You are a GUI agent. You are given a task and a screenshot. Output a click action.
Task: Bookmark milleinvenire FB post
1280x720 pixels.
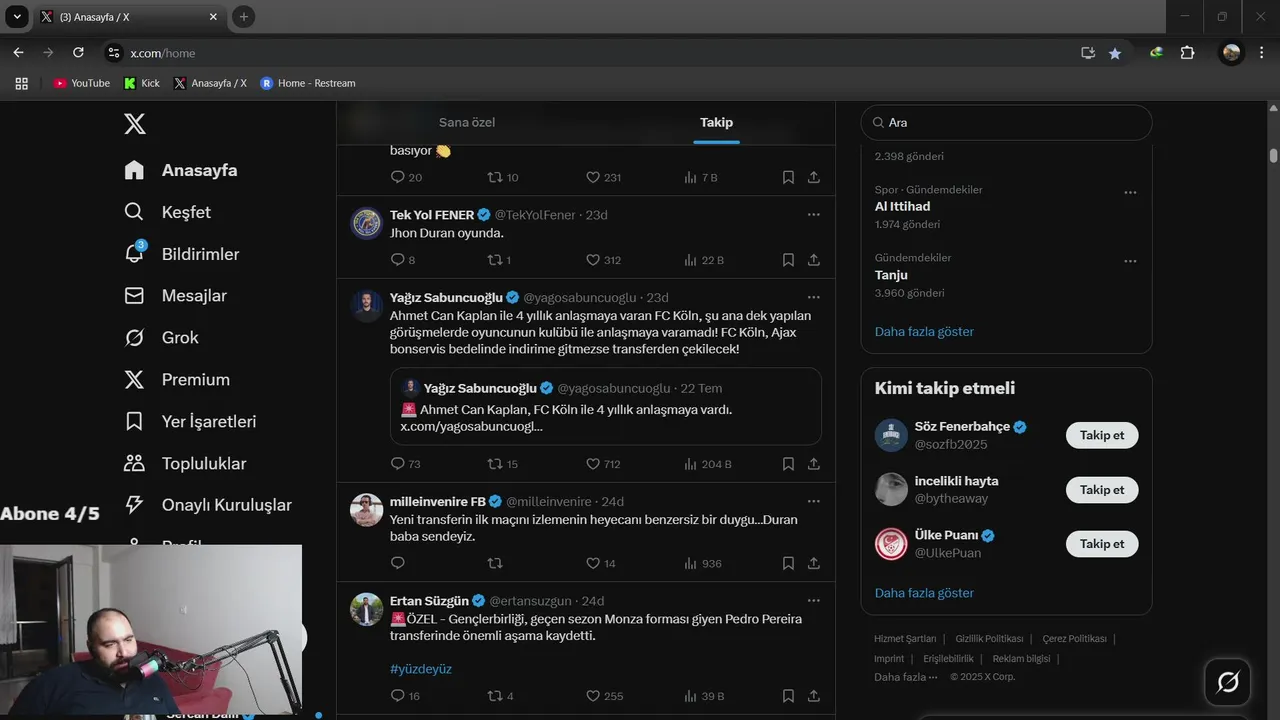[x=788, y=563]
